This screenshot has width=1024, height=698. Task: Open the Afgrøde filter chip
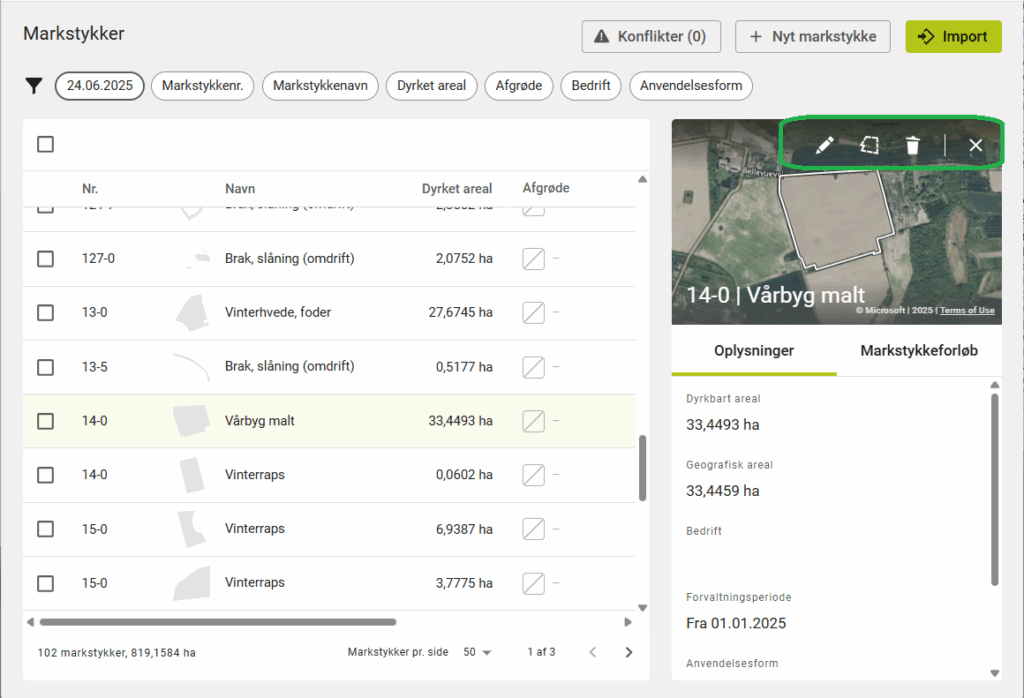[519, 86]
